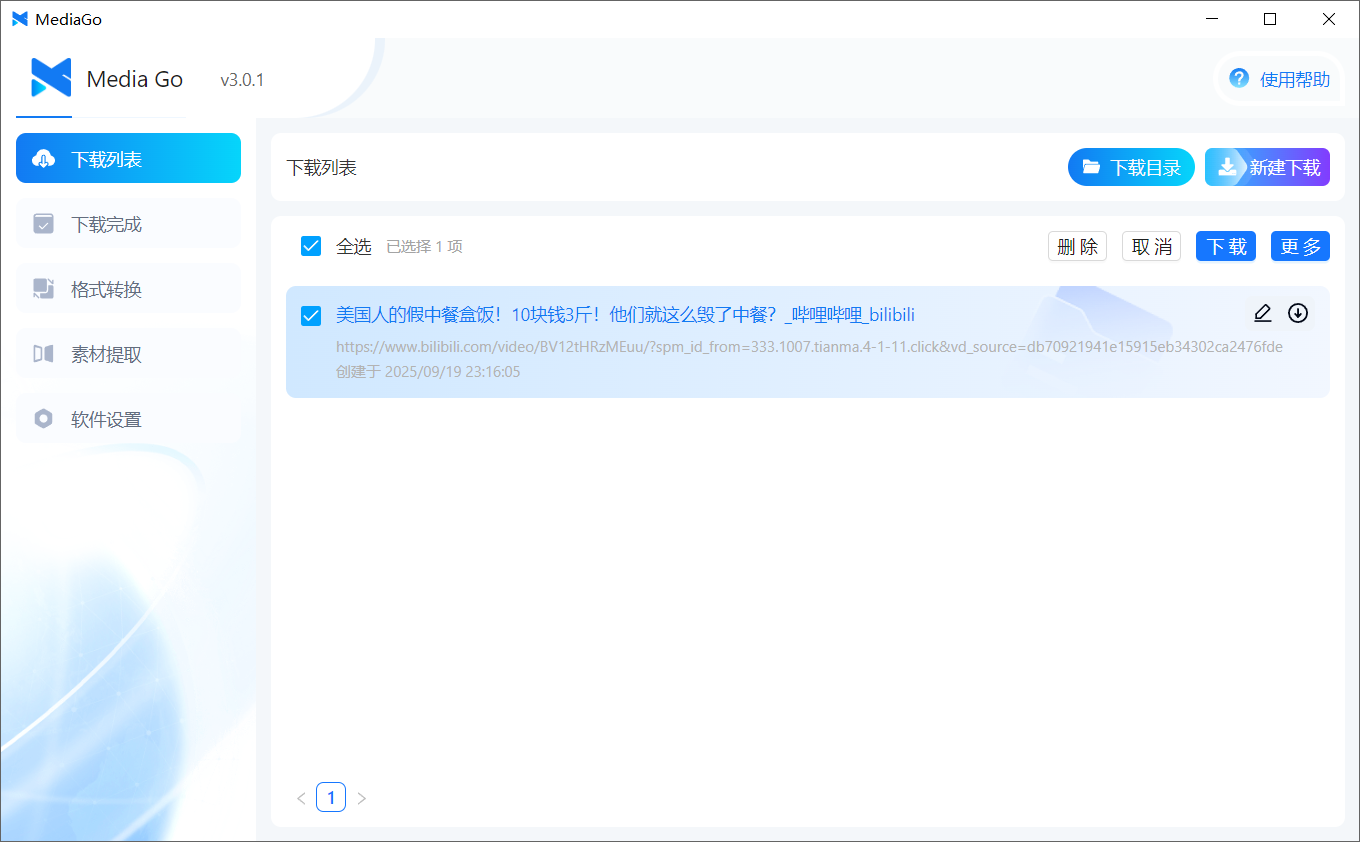
Task: Switch to 下载完成 in sidebar
Action: click(x=128, y=223)
